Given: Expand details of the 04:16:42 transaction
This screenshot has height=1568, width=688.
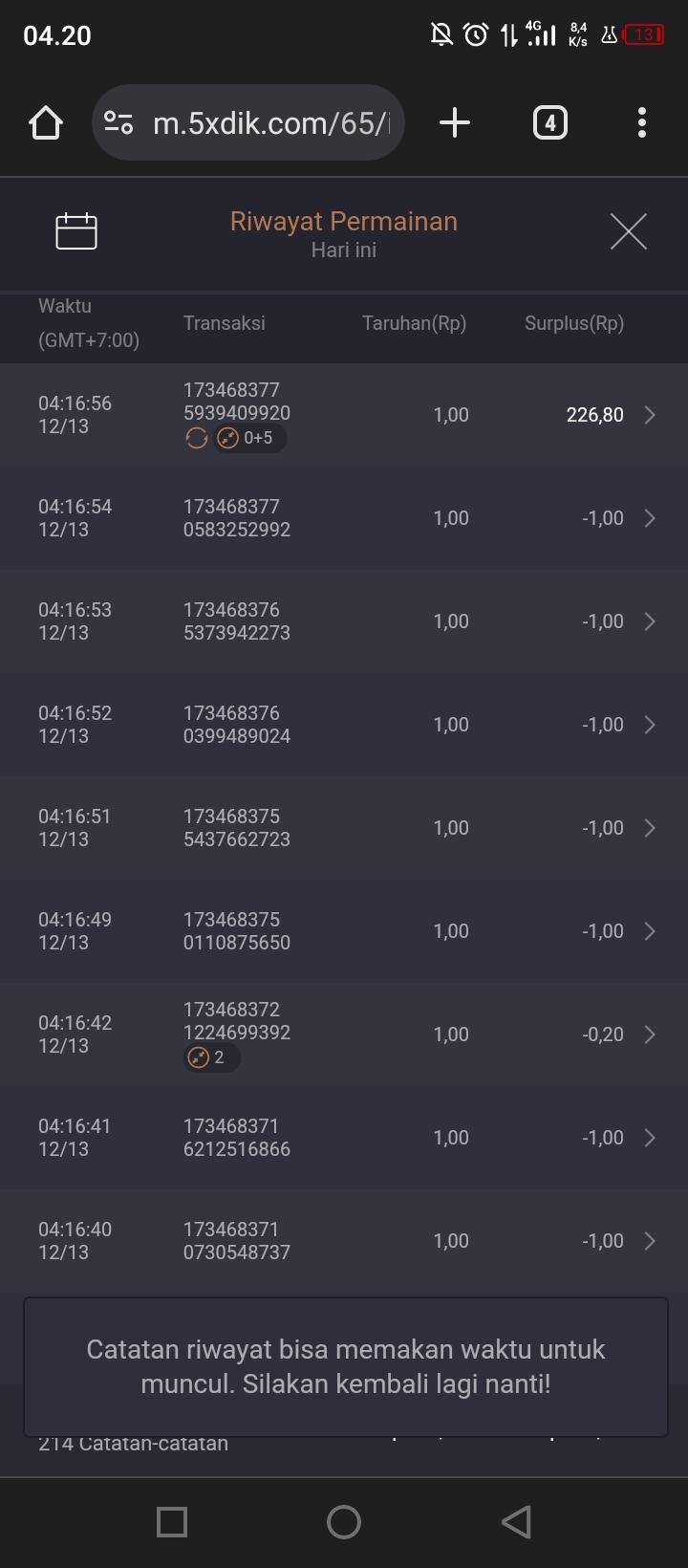Looking at the screenshot, I should (x=650, y=1034).
